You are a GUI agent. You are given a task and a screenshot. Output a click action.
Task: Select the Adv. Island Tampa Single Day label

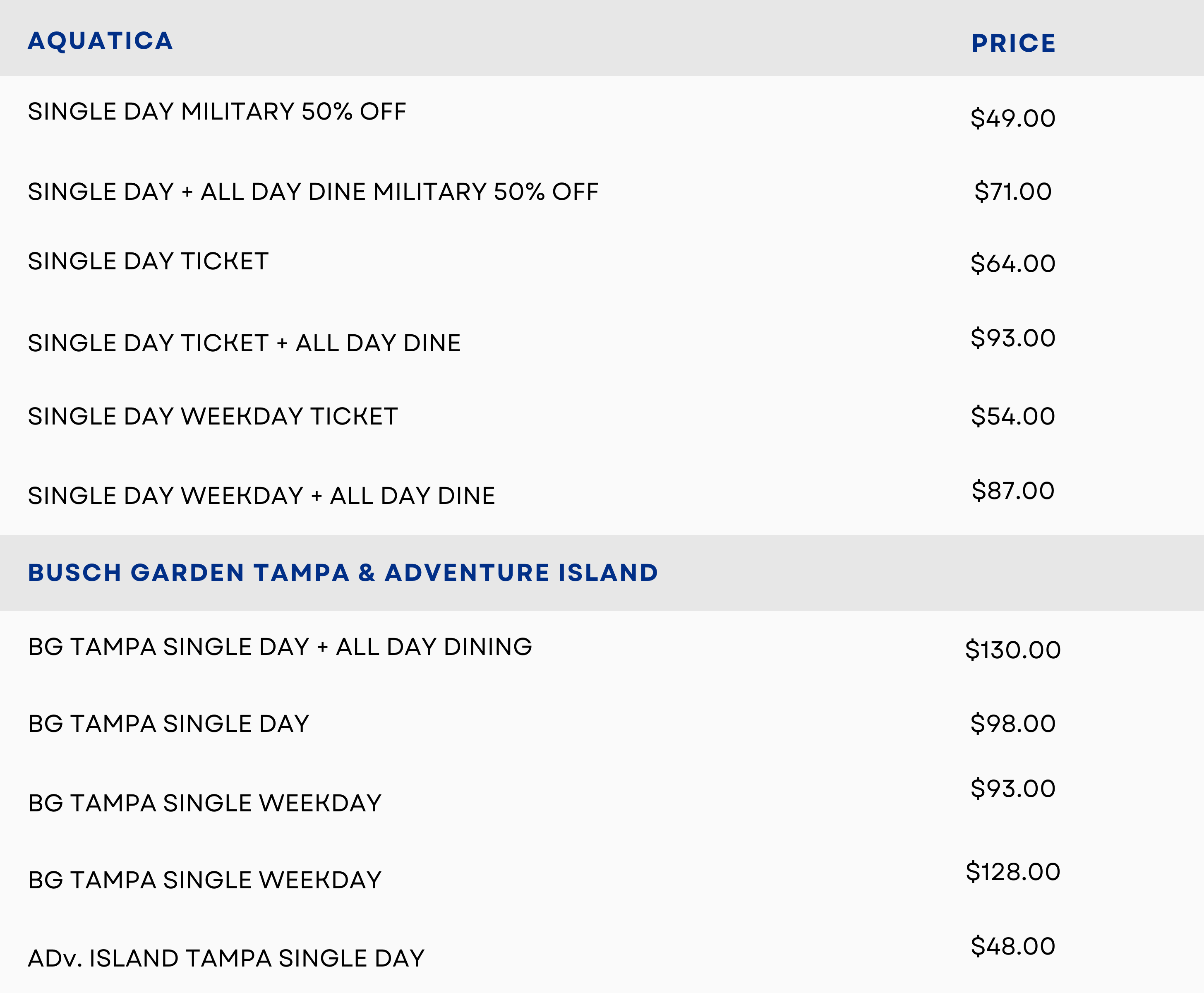[x=226, y=958]
